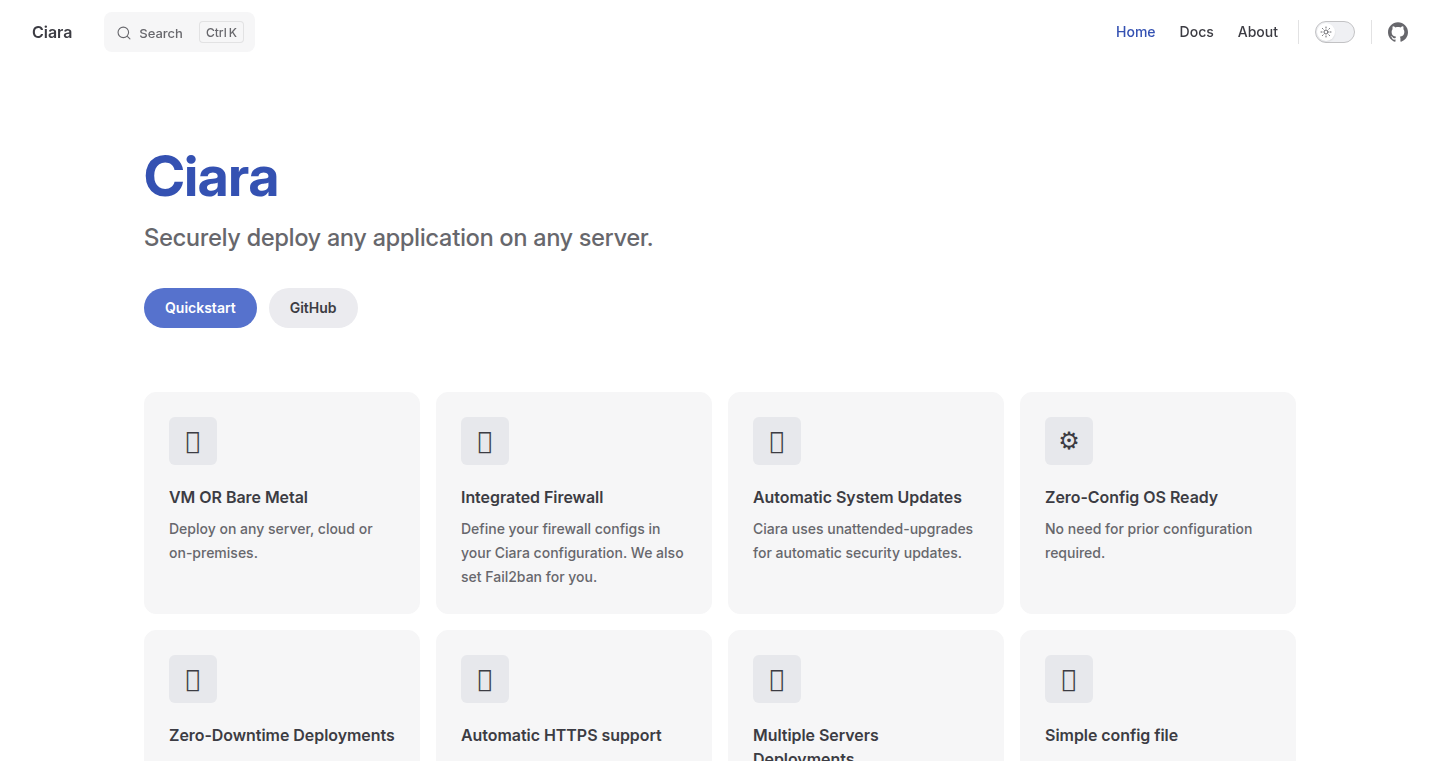Click the Multiple Servers Deployments feature icon
The width and height of the screenshot is (1440, 761).
click(777, 679)
